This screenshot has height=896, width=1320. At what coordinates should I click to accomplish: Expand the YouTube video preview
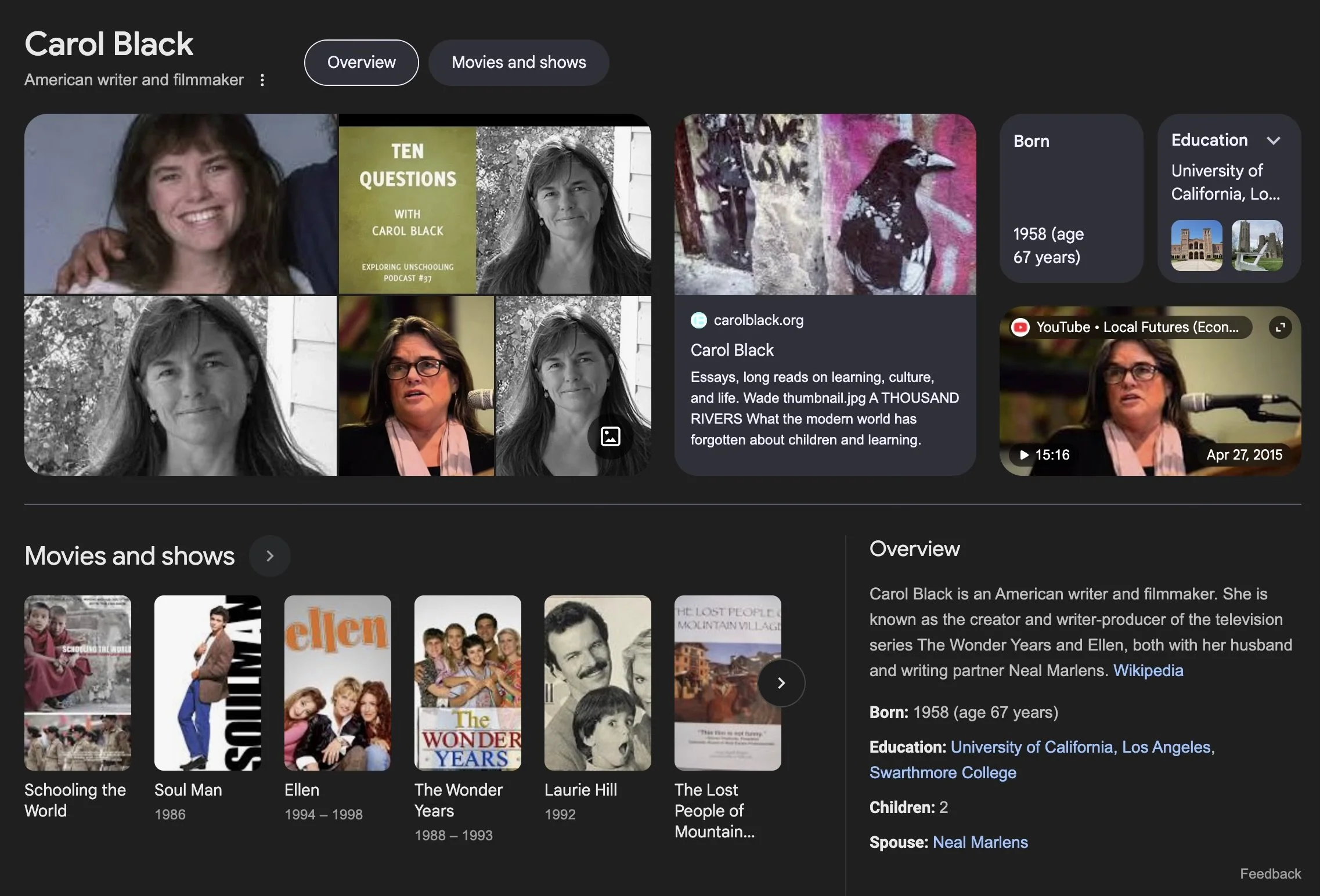click(1280, 327)
